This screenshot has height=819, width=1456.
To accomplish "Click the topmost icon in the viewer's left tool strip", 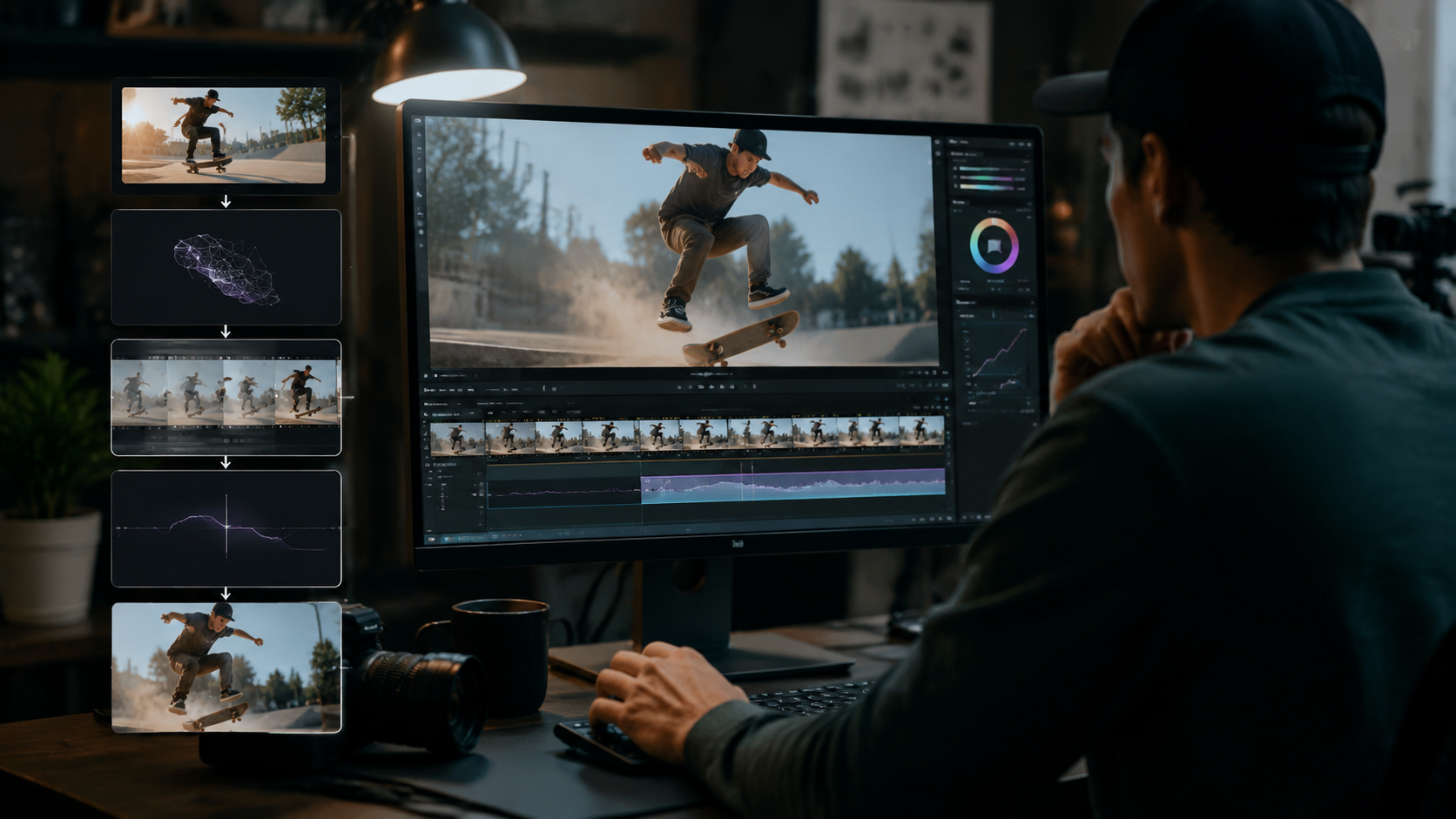I will [418, 121].
